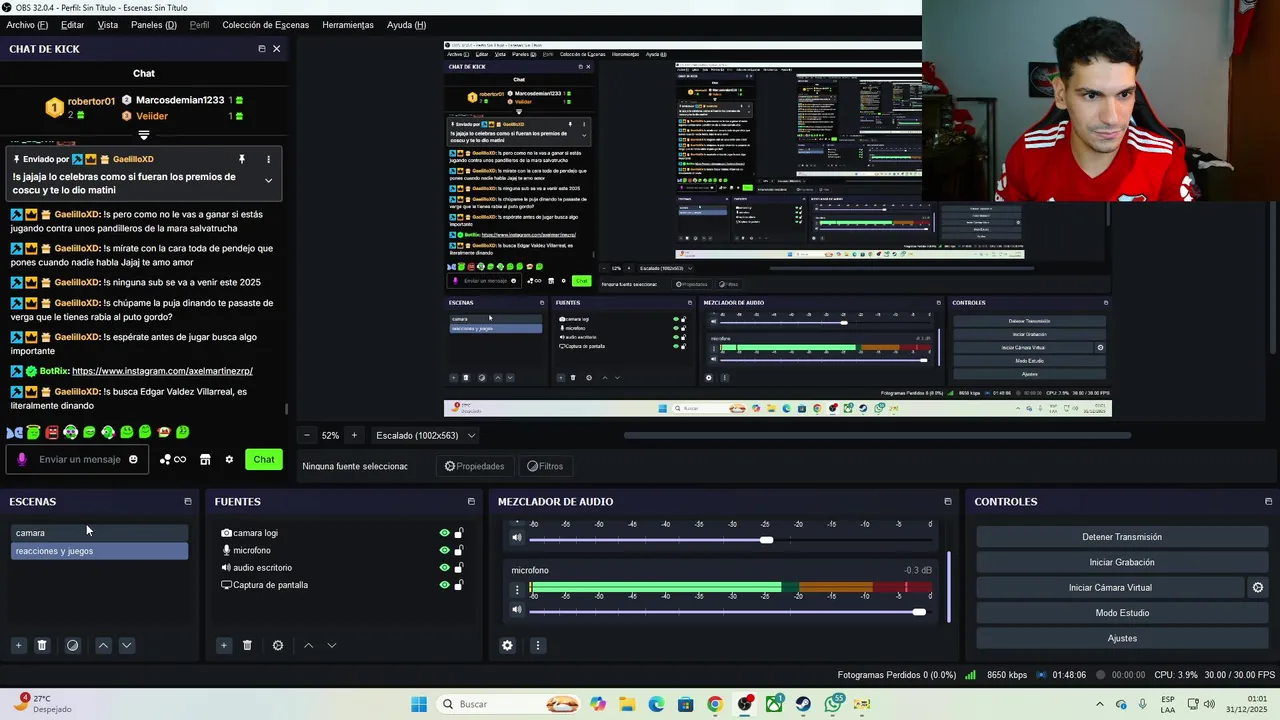Undock the Mezclador de Audio panel
This screenshot has height=720, width=1280.
(947, 501)
